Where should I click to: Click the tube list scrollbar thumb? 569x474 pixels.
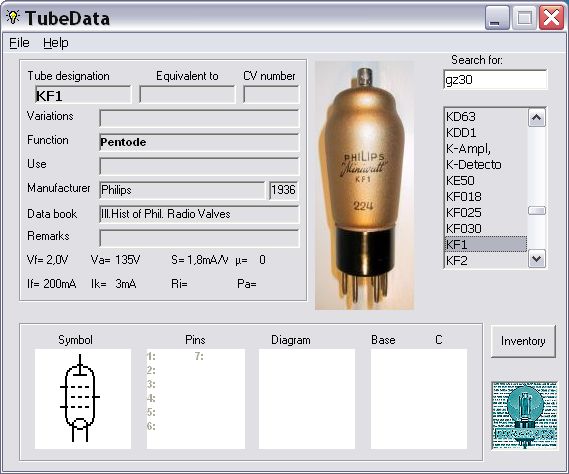pos(537,211)
